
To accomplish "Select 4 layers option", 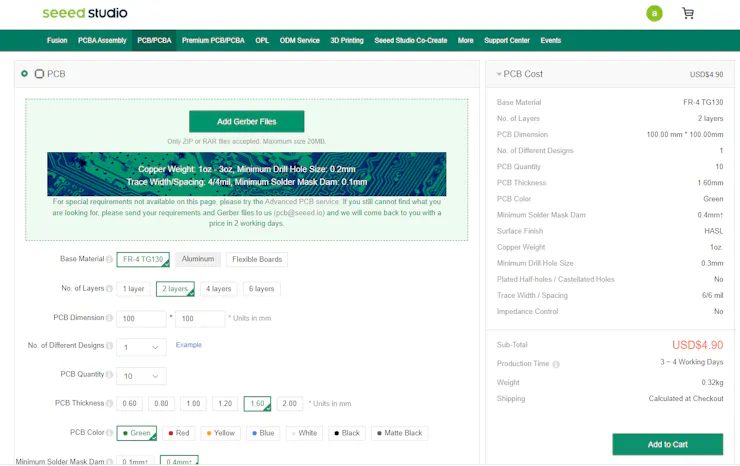I will [219, 288].
